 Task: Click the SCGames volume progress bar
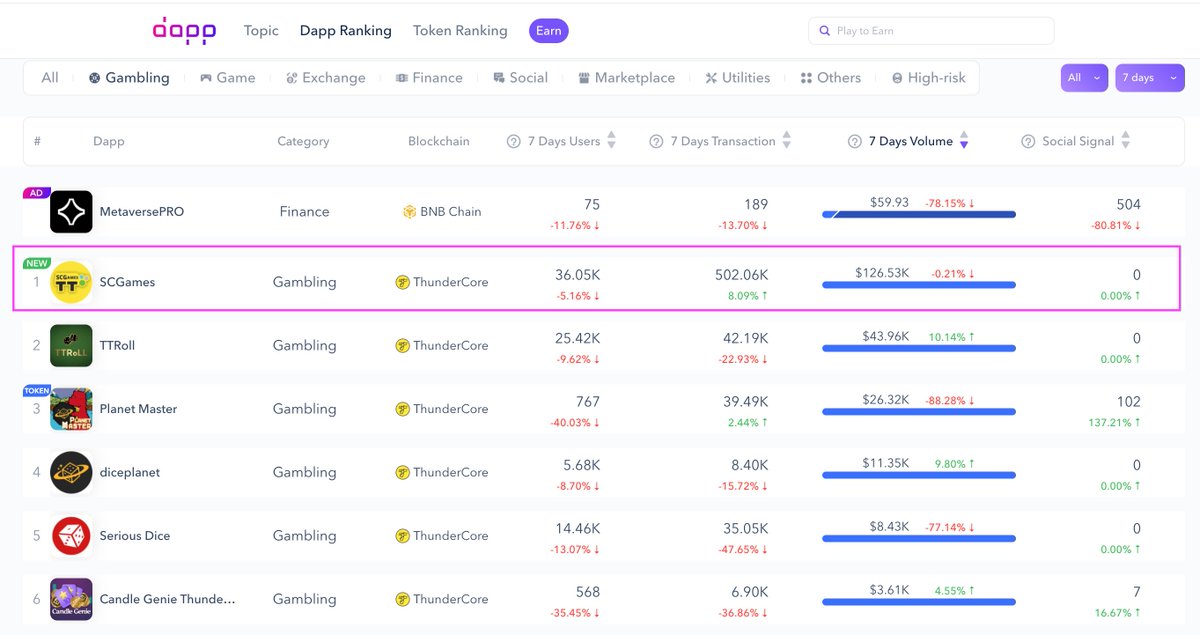(919, 285)
